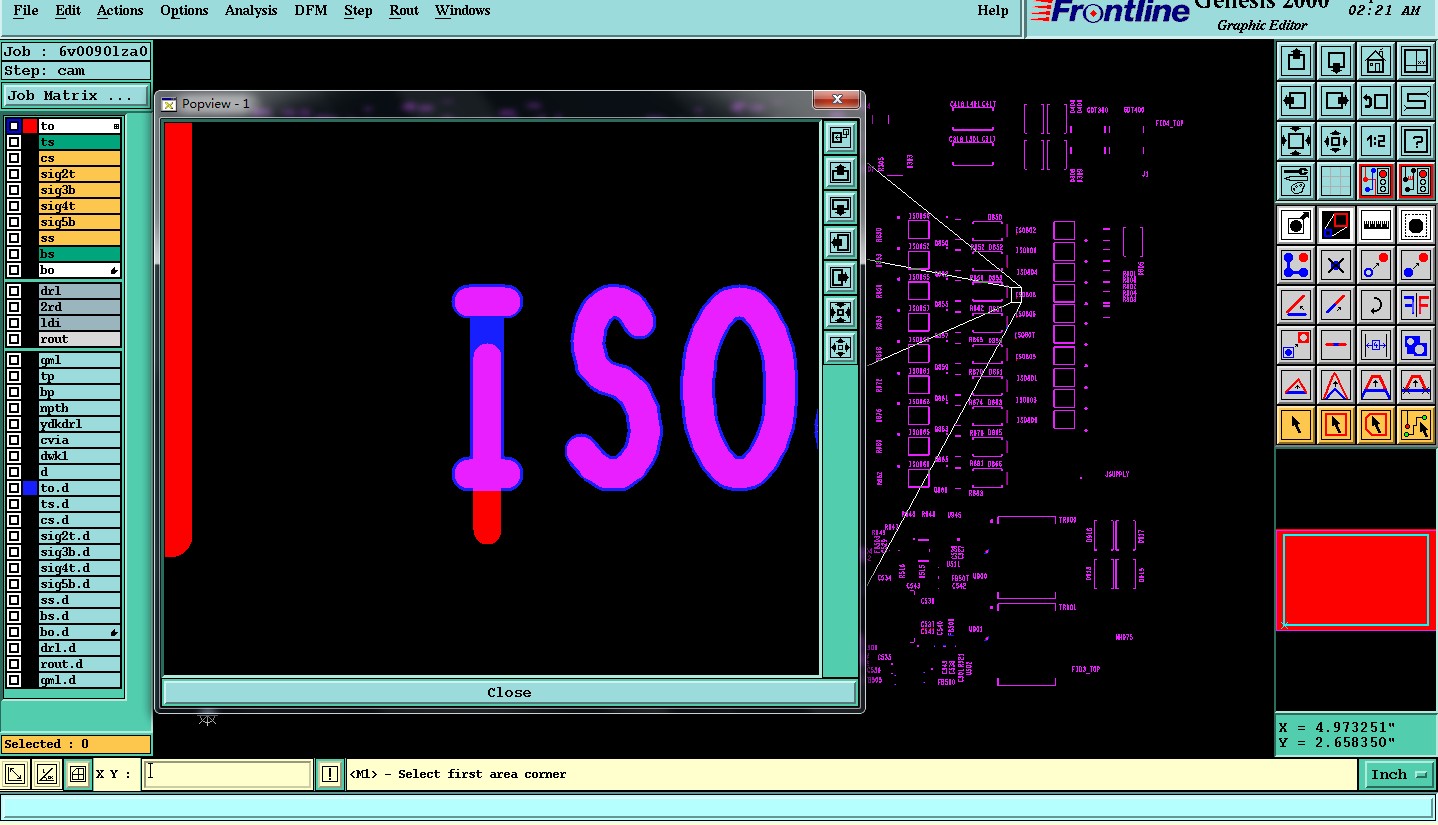Select the curved arrow rotate tool
The image size is (1438, 825).
point(1376,305)
